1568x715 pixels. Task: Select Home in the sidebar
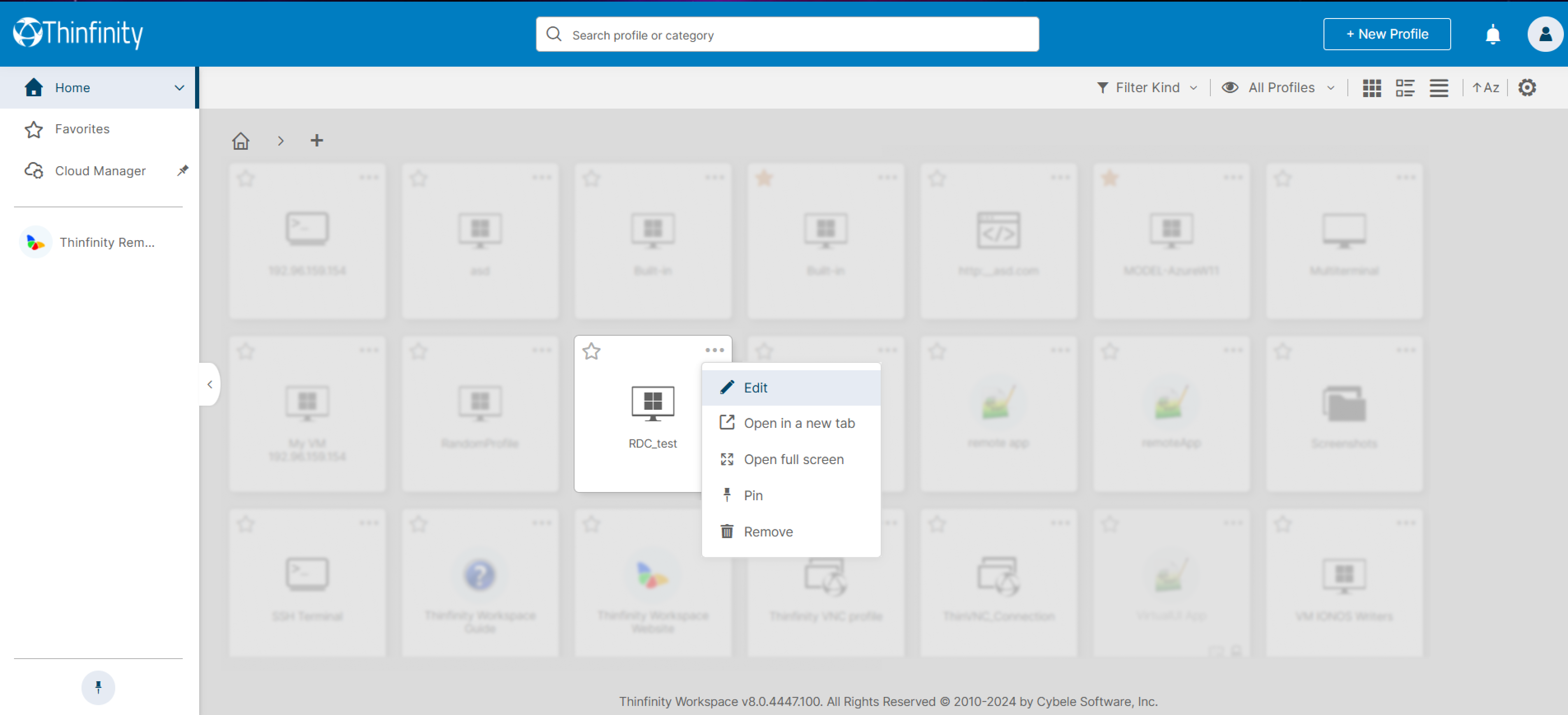[99, 88]
